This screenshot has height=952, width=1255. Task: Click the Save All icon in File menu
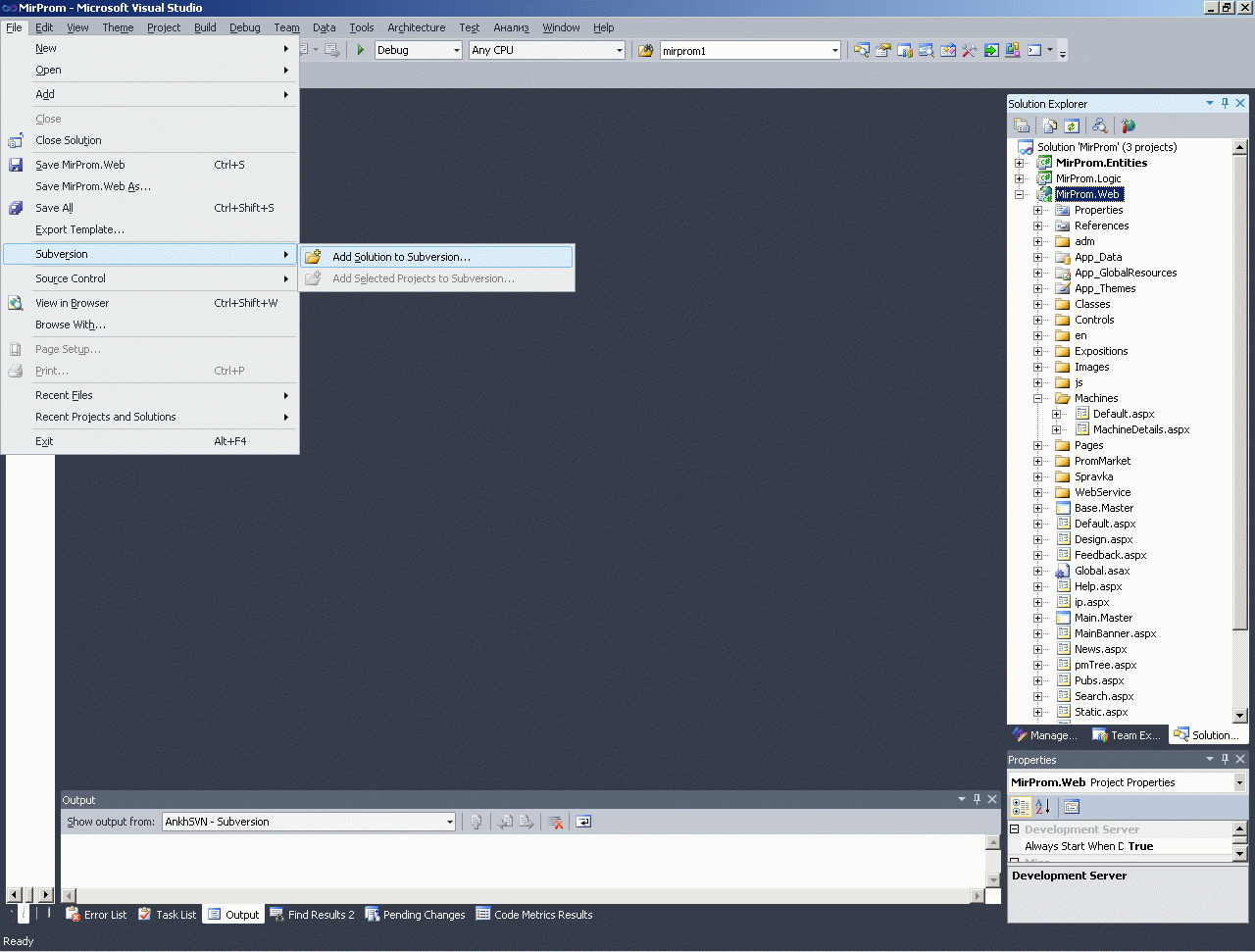click(16, 208)
